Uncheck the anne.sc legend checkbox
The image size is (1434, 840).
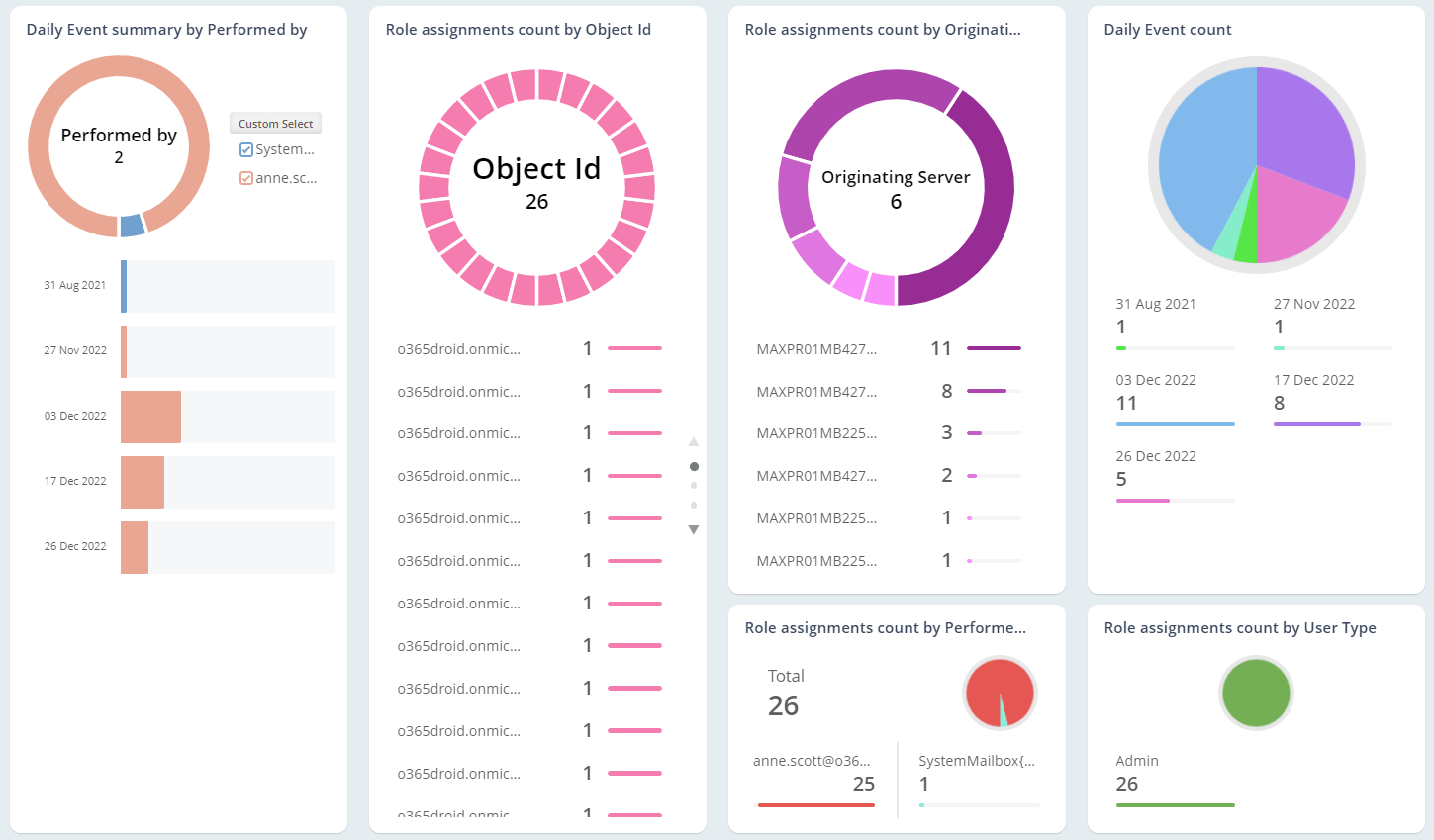(x=246, y=179)
